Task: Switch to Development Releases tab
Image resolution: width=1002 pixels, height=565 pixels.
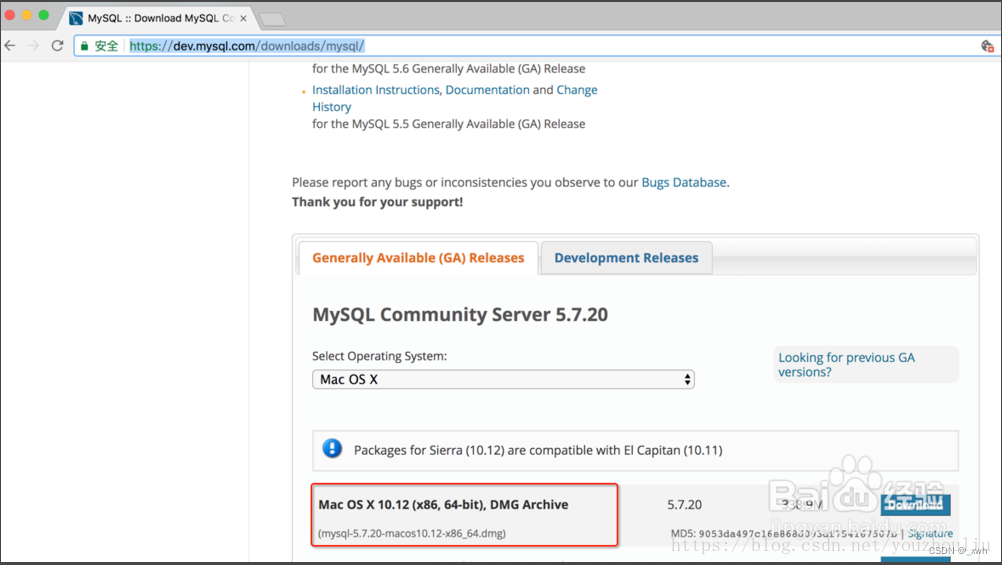Action: 626,258
